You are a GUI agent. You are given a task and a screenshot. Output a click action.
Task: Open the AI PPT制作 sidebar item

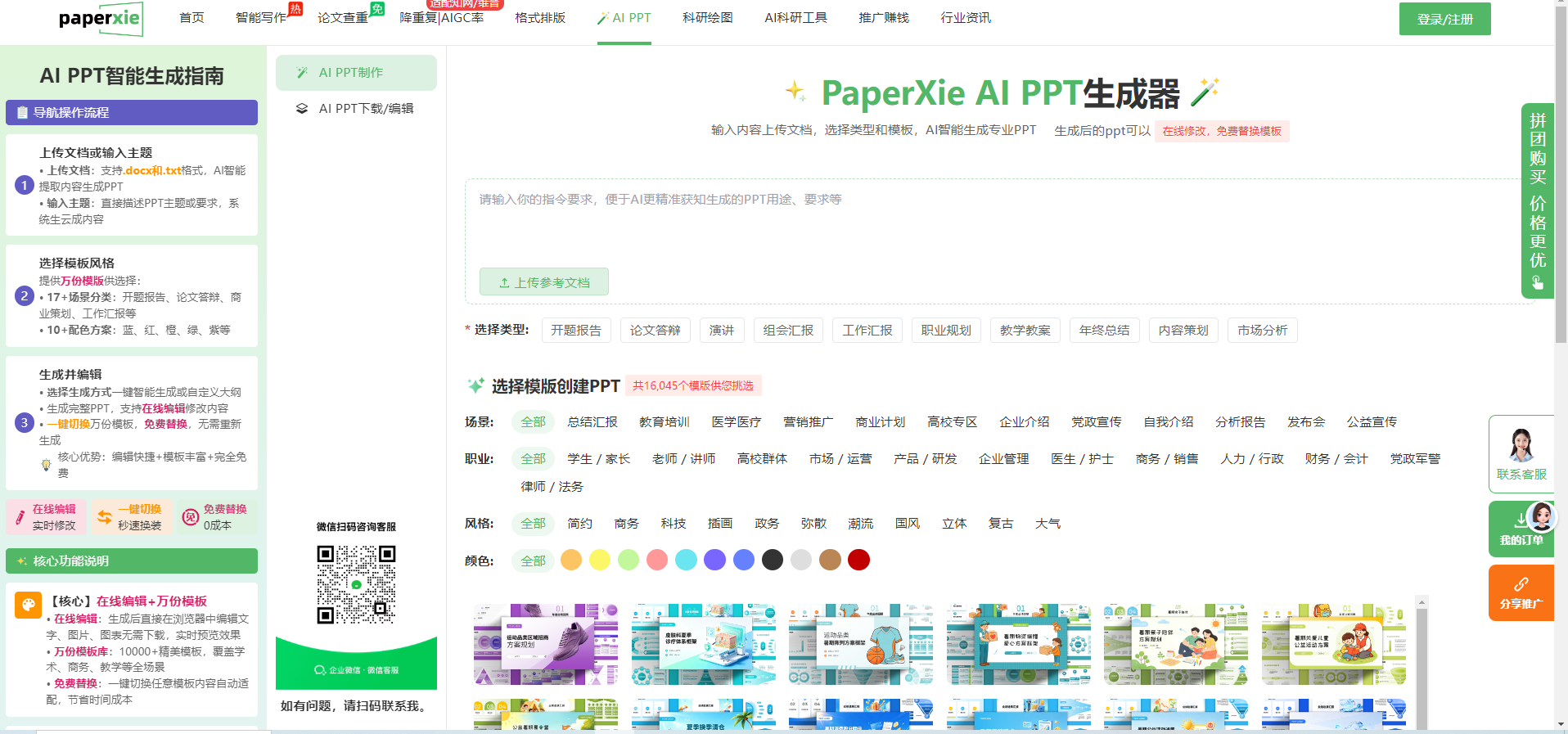point(356,73)
